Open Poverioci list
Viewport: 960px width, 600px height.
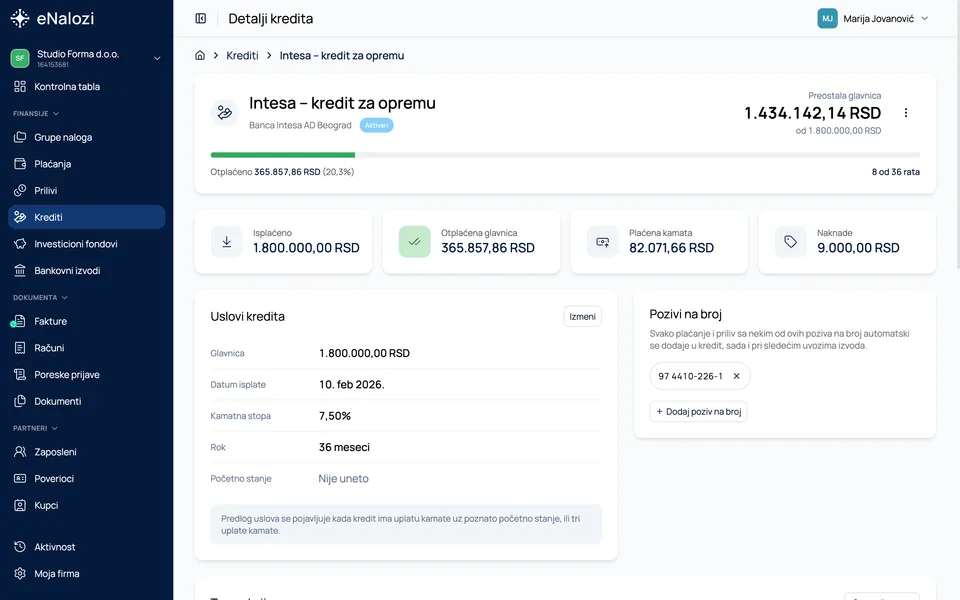tap(86, 479)
